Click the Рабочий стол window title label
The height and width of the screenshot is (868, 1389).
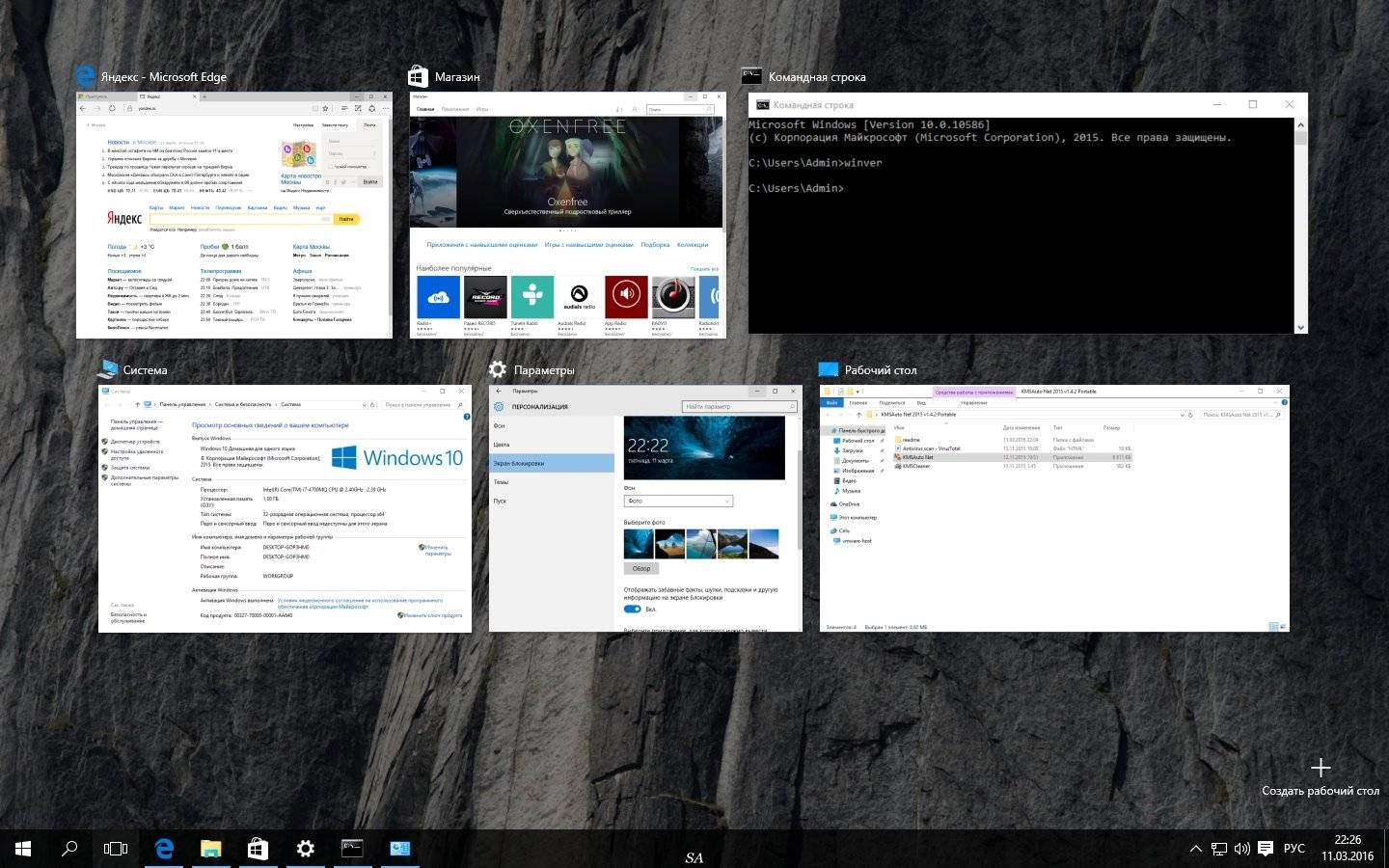pyautogui.click(x=881, y=370)
